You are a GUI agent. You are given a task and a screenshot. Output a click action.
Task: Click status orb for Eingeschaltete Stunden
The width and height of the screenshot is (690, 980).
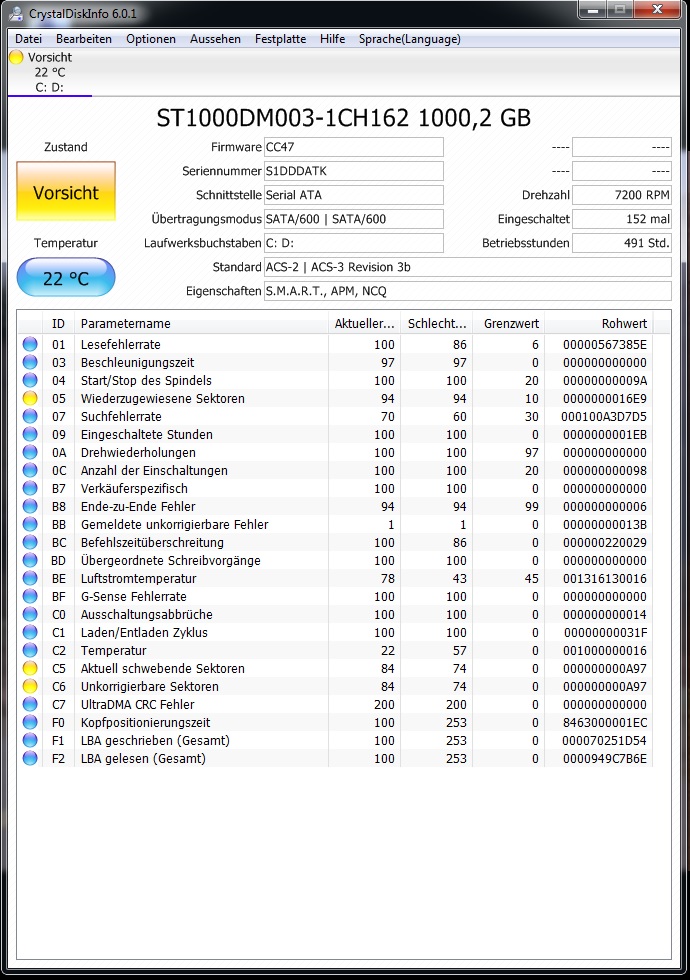coord(29,434)
